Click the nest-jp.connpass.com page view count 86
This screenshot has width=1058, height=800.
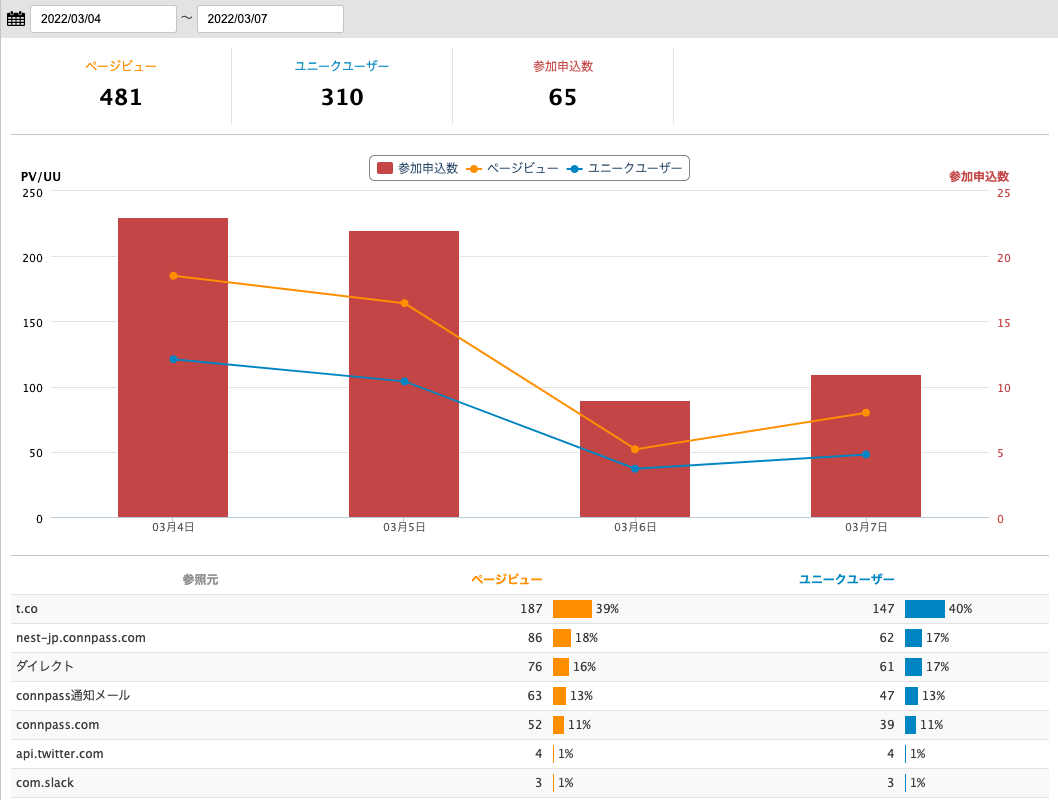(535, 637)
